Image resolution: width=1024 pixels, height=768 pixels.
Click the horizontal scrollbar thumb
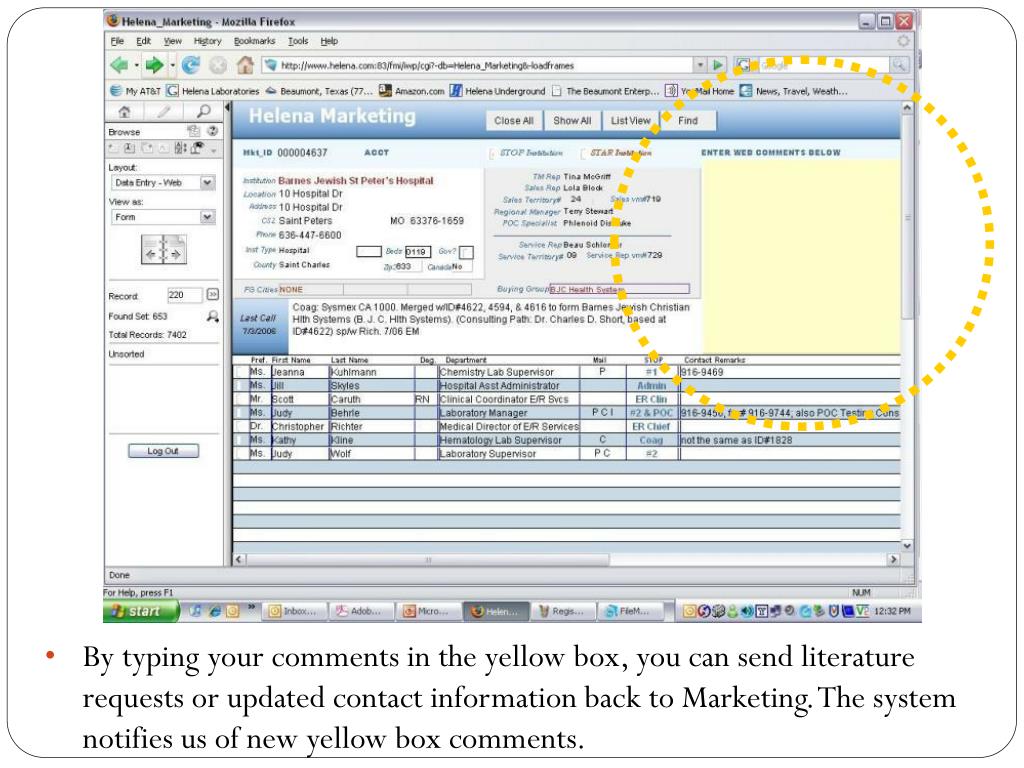pyautogui.click(x=428, y=560)
